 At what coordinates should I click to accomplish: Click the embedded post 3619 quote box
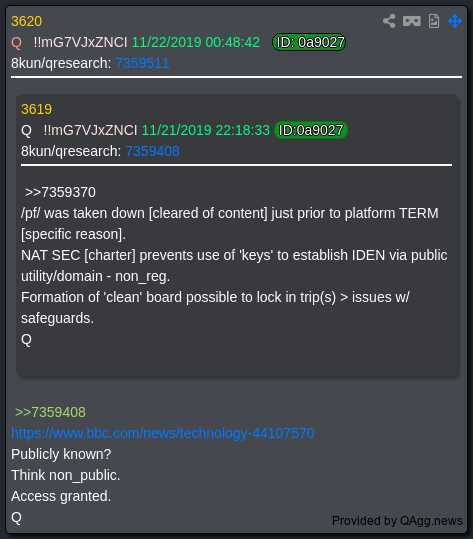coord(237,235)
